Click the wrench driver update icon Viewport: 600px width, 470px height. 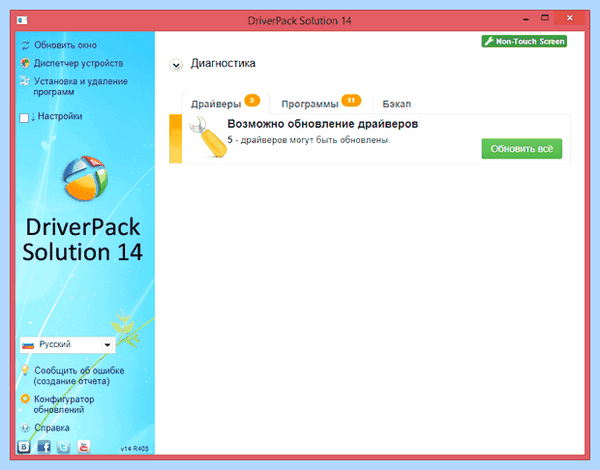click(x=207, y=137)
